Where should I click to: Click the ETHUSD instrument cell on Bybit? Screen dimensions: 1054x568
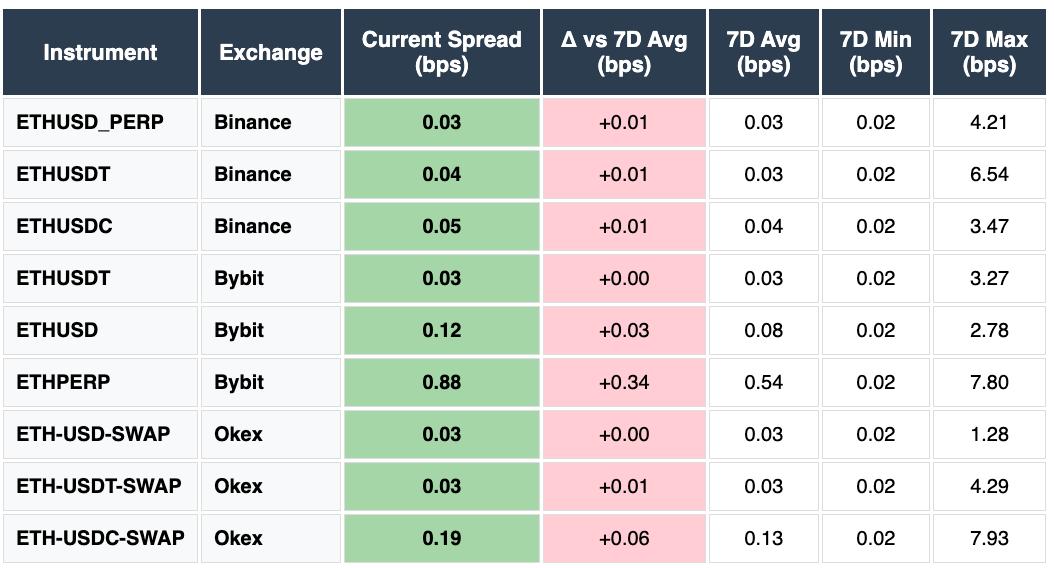(57, 330)
